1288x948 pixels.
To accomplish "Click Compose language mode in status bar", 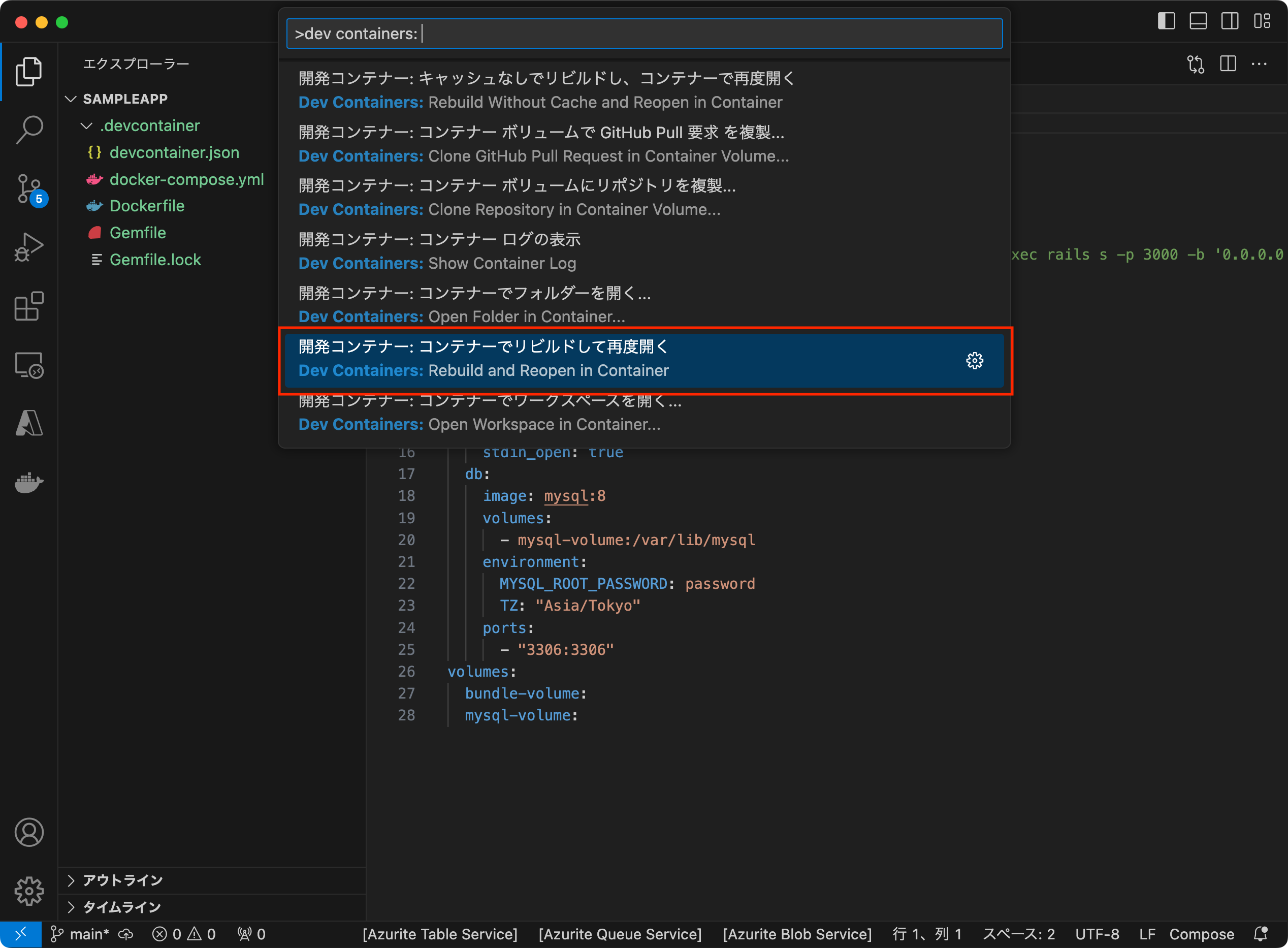I will pos(1201,934).
